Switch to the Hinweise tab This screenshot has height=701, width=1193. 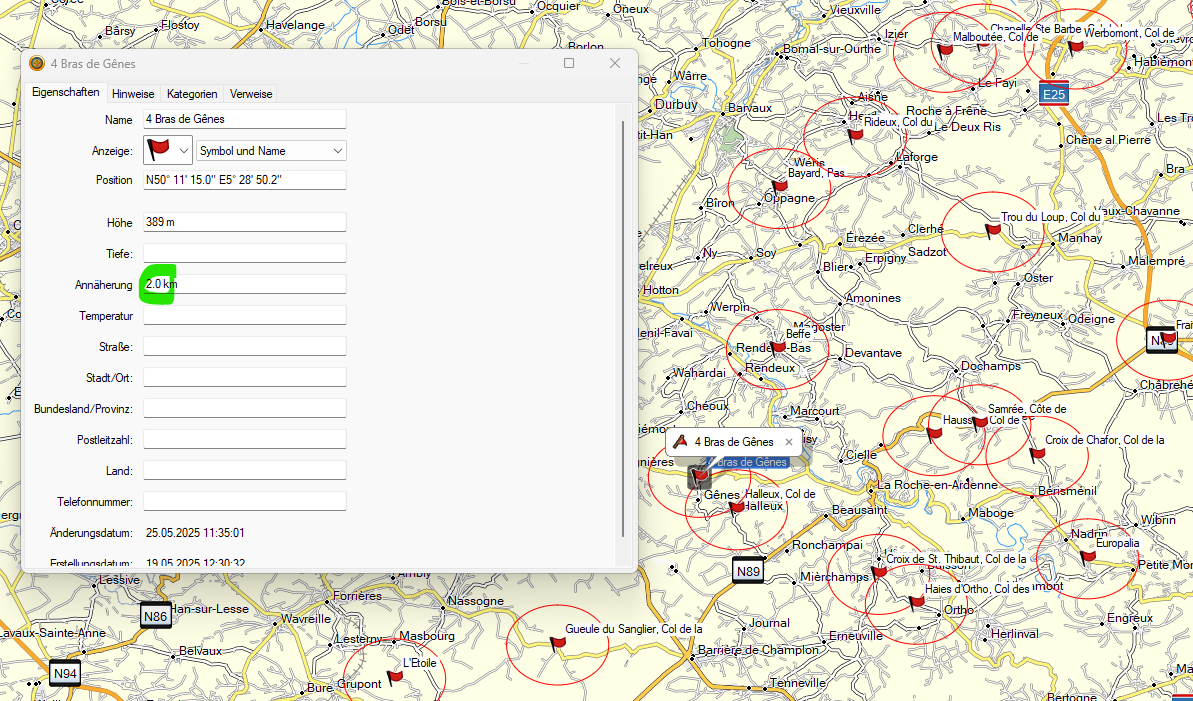(x=133, y=94)
